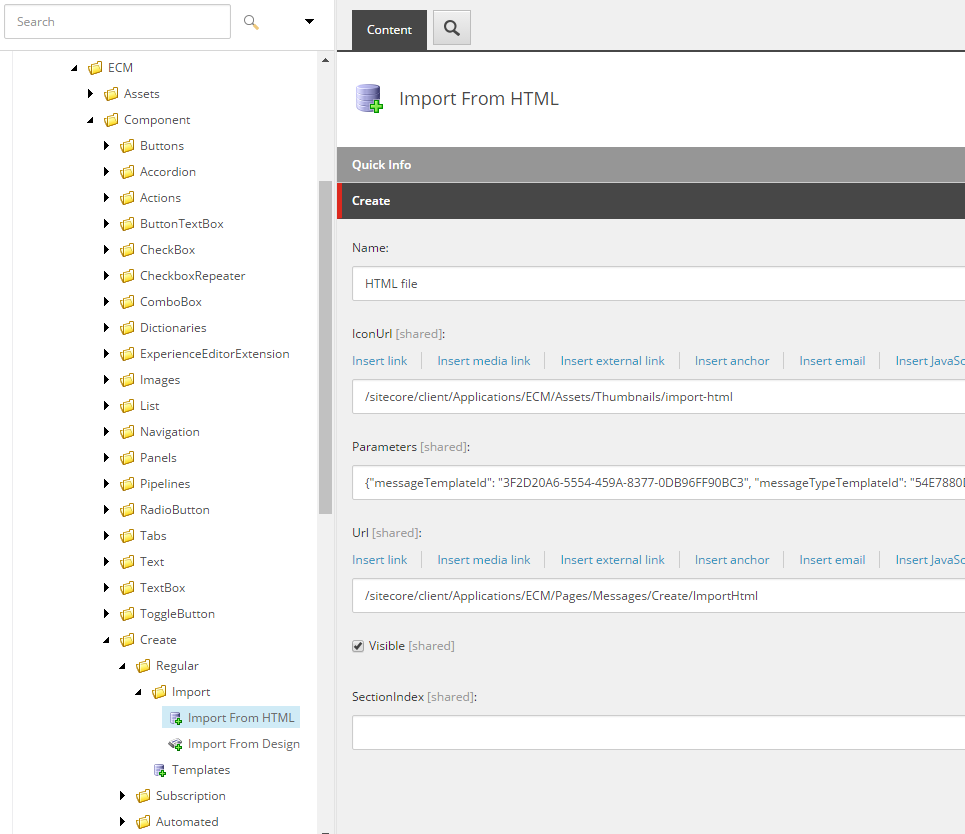The image size is (965, 834).
Task: Click Insert link under Url field
Action: click(380, 559)
